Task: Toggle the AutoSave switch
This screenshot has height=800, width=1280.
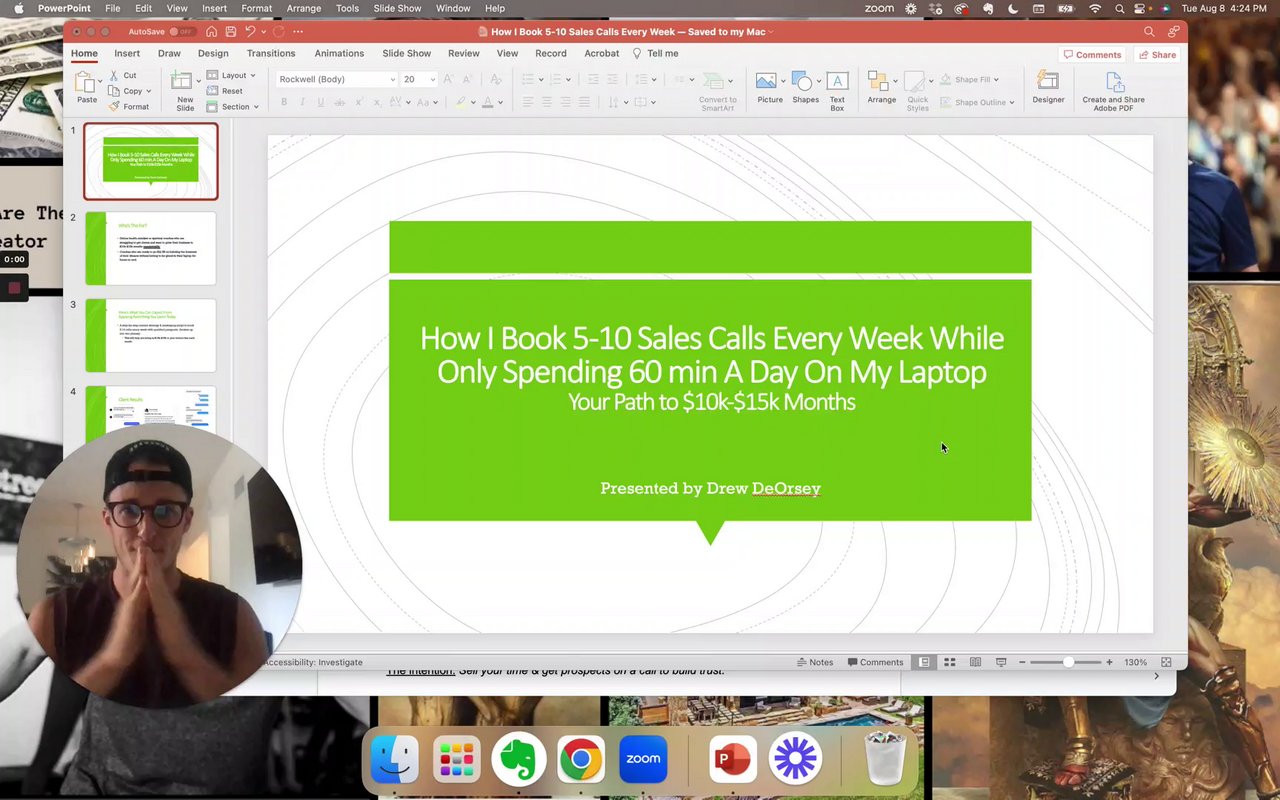Action: 182,32
